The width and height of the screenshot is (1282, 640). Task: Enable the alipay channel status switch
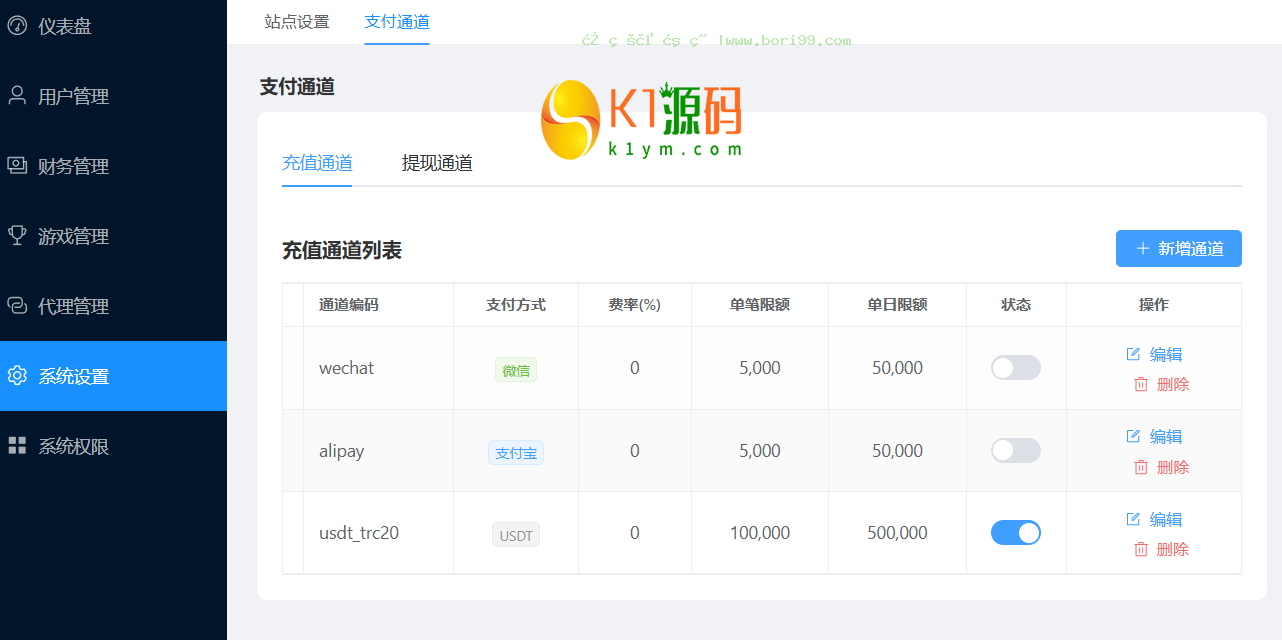coord(1016,451)
